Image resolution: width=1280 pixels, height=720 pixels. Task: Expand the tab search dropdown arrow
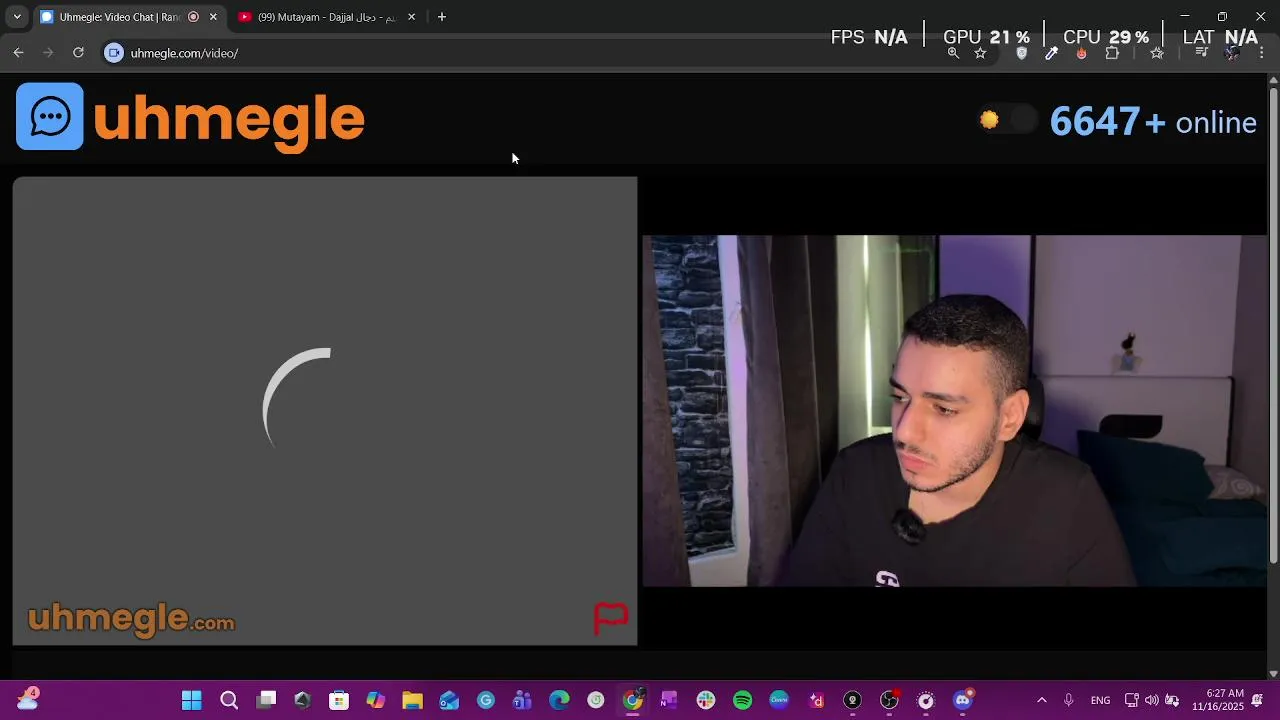click(17, 17)
